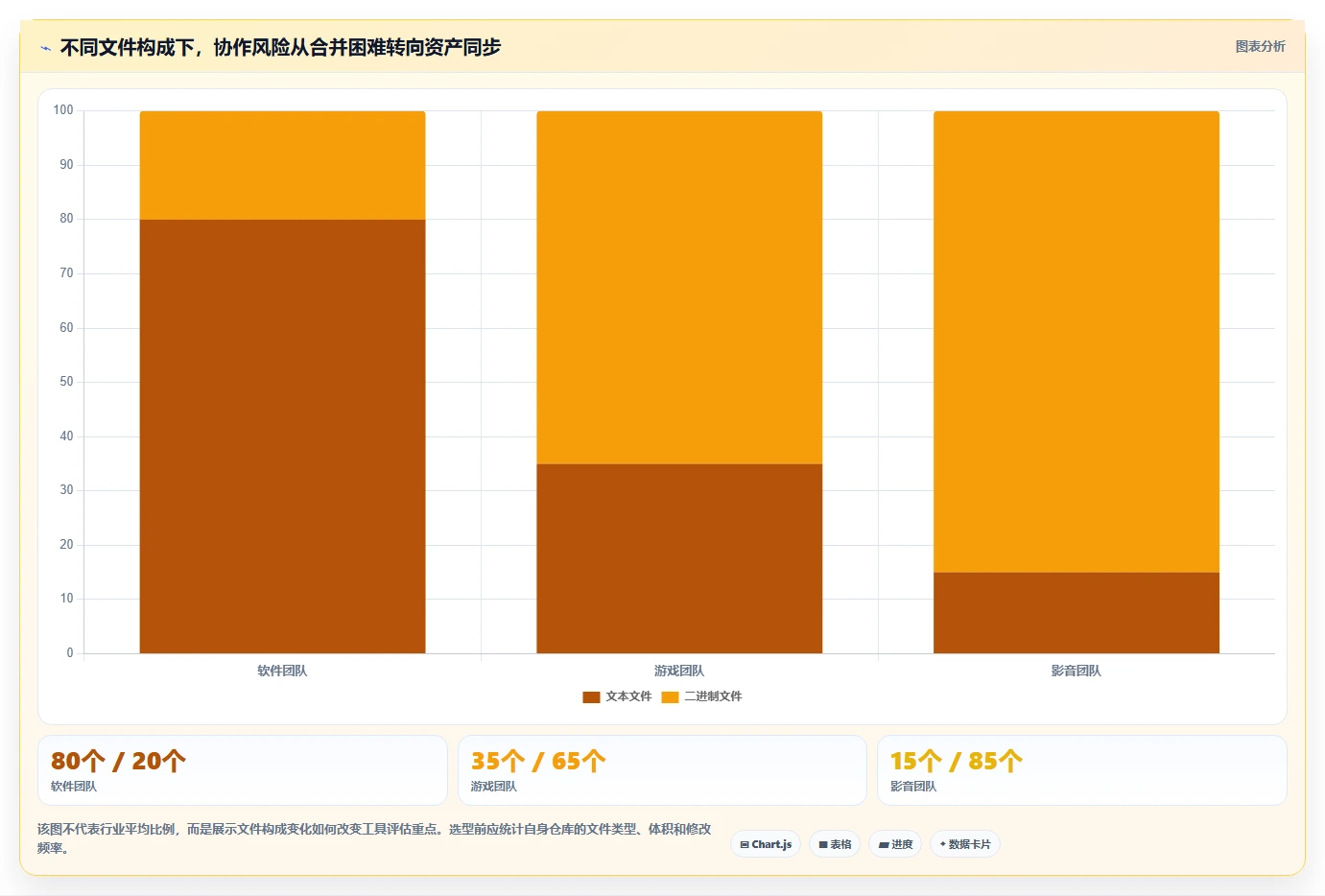Click the 软件团队 caption in the first card
Viewport: 1325px width, 896px height.
pyautogui.click(x=74, y=787)
